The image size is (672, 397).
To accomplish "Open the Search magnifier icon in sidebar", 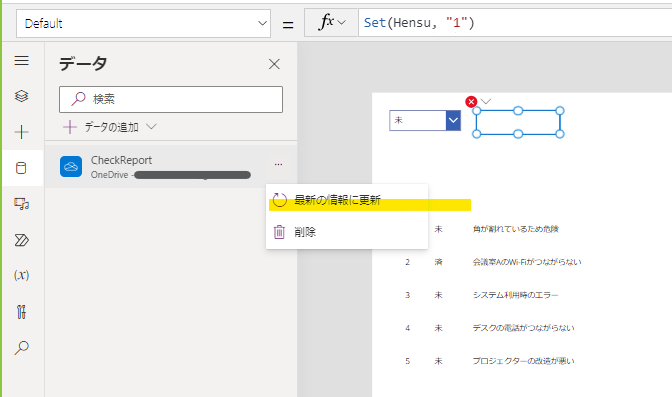I will point(21,347).
